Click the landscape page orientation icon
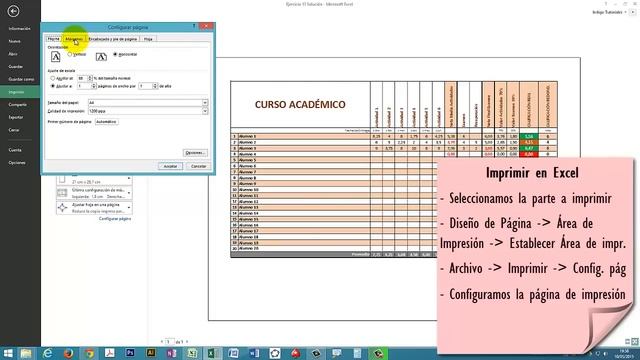Image resolution: width=640 pixels, height=360 pixels. point(101,57)
